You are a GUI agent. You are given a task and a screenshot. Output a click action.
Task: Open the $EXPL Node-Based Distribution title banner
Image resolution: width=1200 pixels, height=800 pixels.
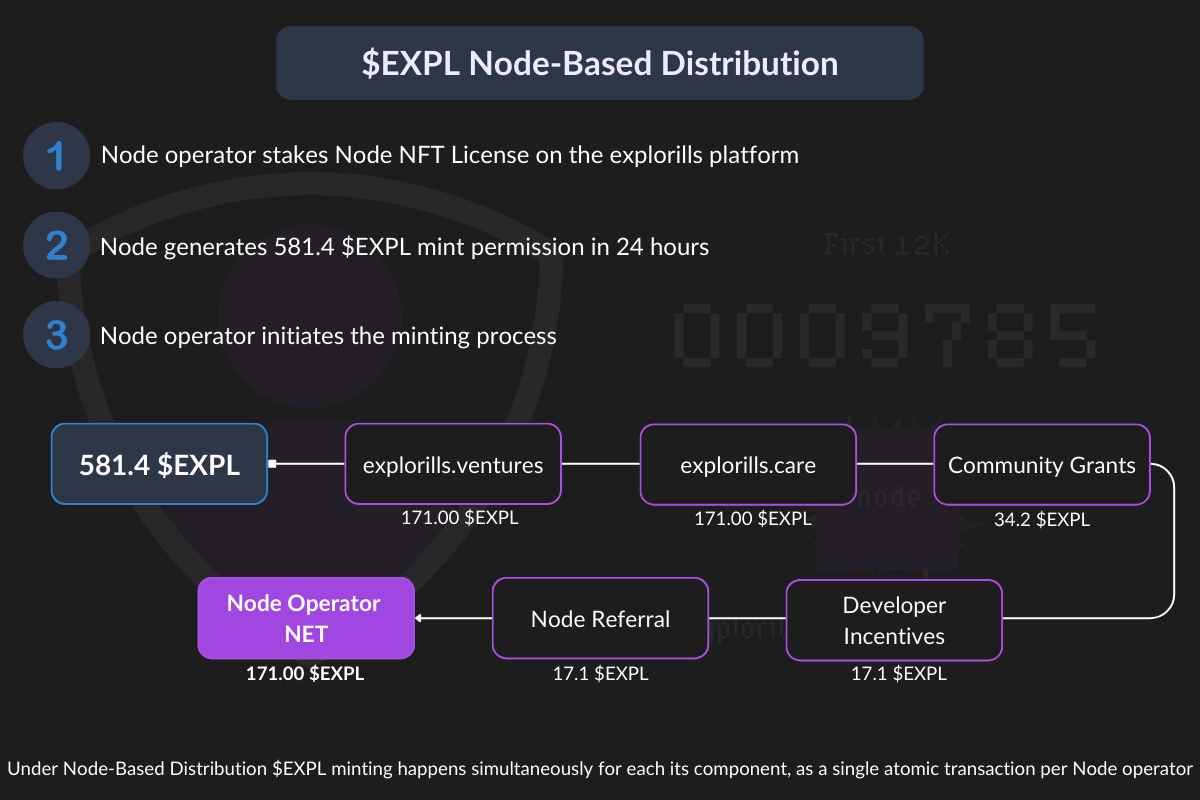click(x=599, y=63)
